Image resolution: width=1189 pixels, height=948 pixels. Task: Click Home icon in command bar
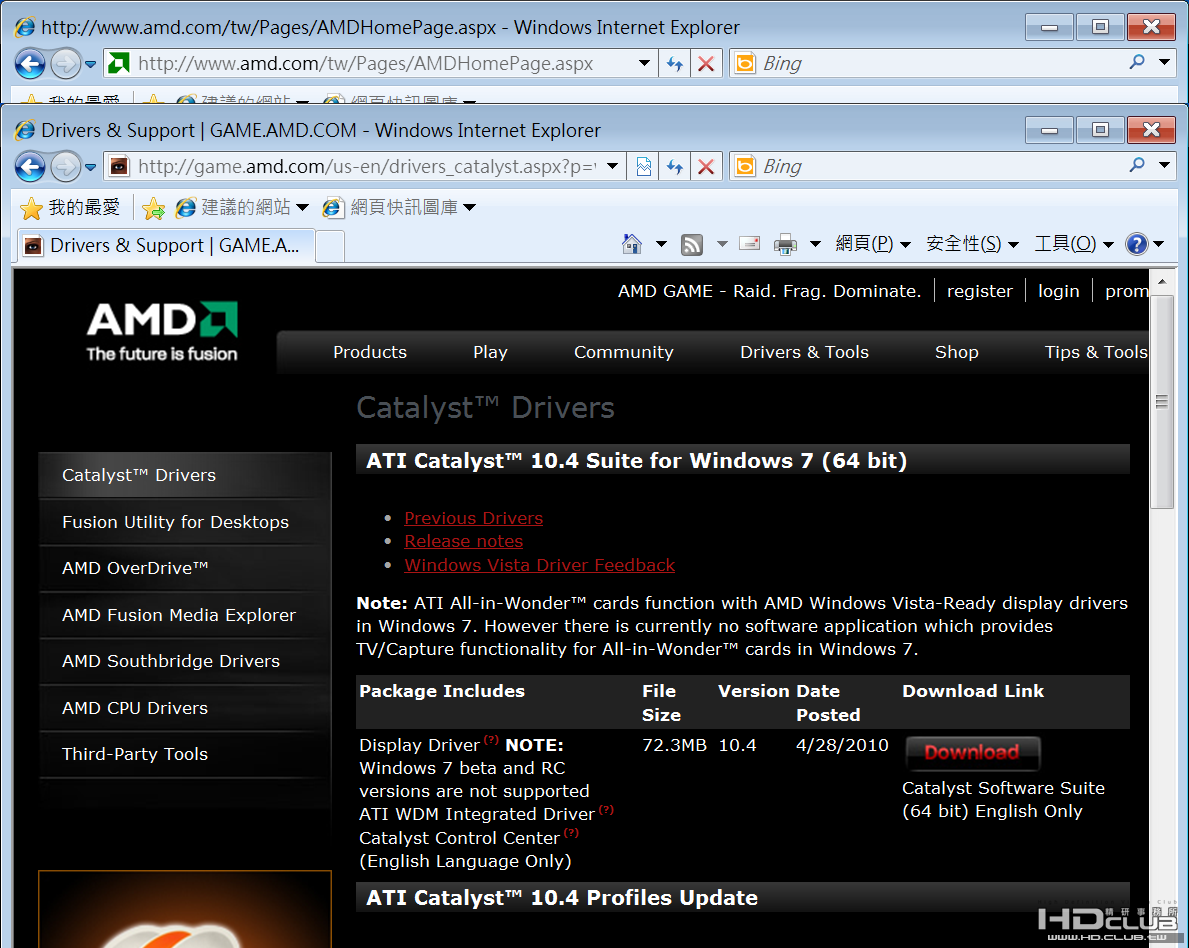coord(632,244)
